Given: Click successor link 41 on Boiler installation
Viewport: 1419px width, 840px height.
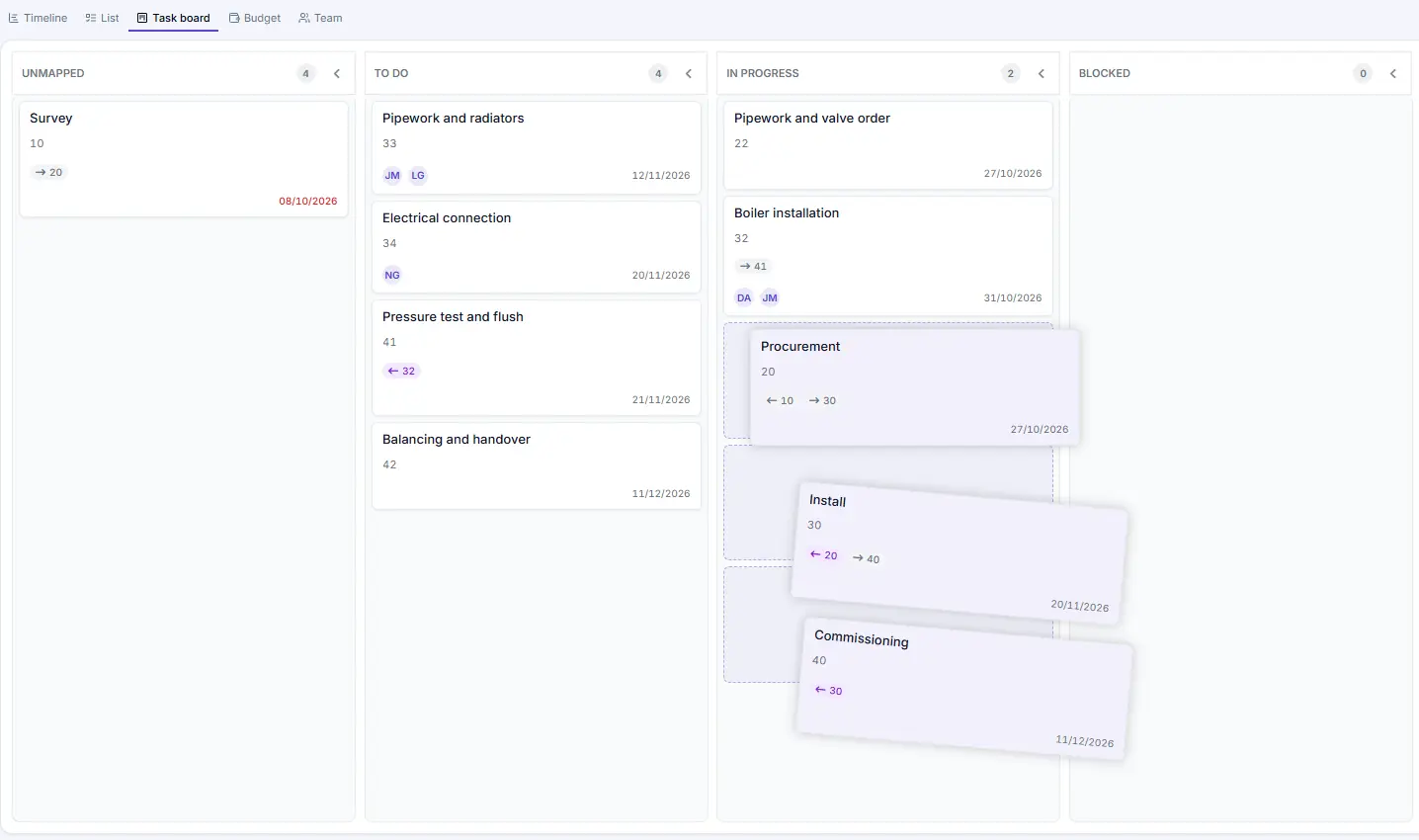Looking at the screenshot, I should tap(753, 266).
